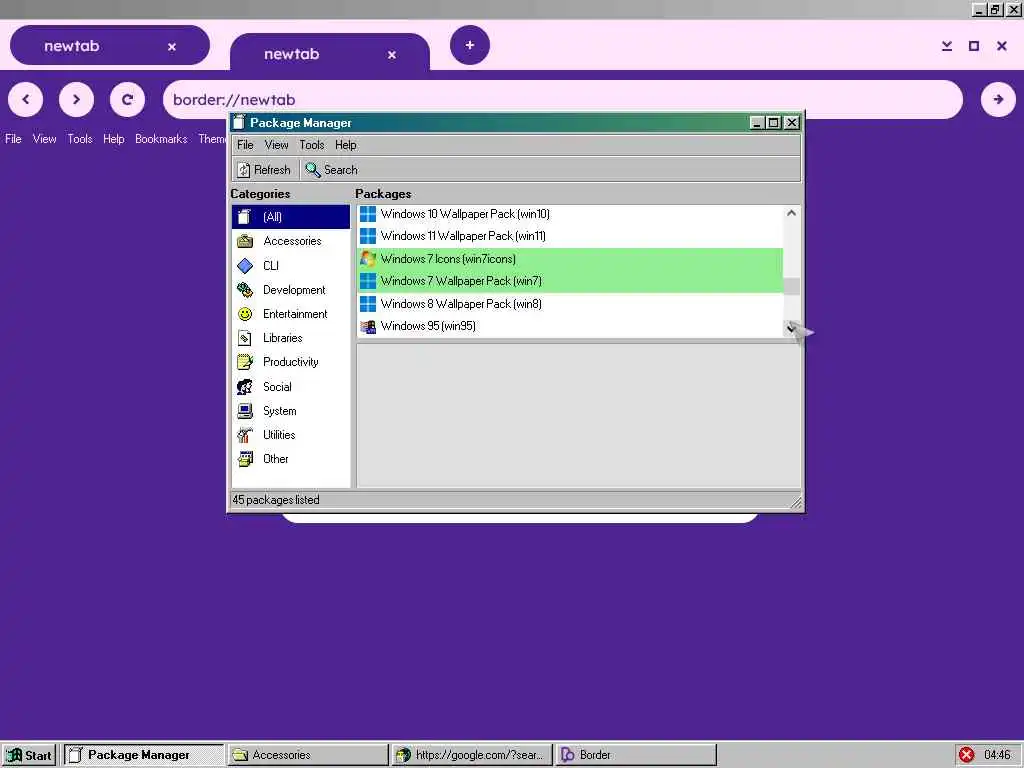Image resolution: width=1024 pixels, height=768 pixels.
Task: Open the browser Bookmarks menu
Action: click(x=161, y=139)
